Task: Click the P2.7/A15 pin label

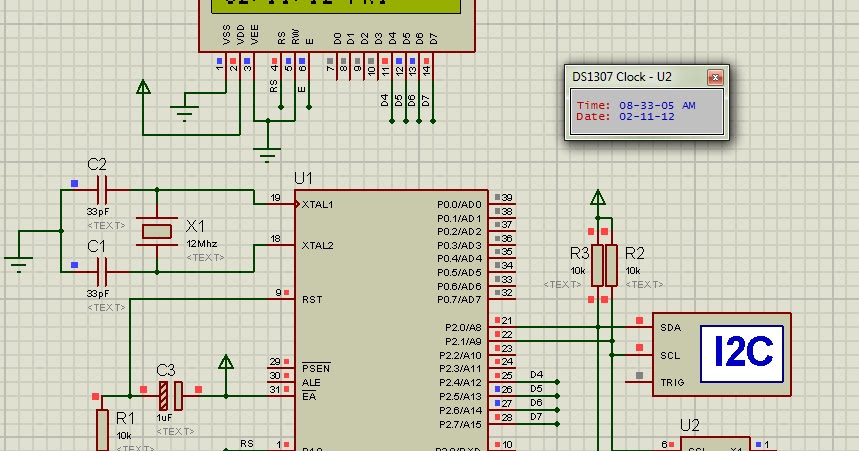Action: 461,424
